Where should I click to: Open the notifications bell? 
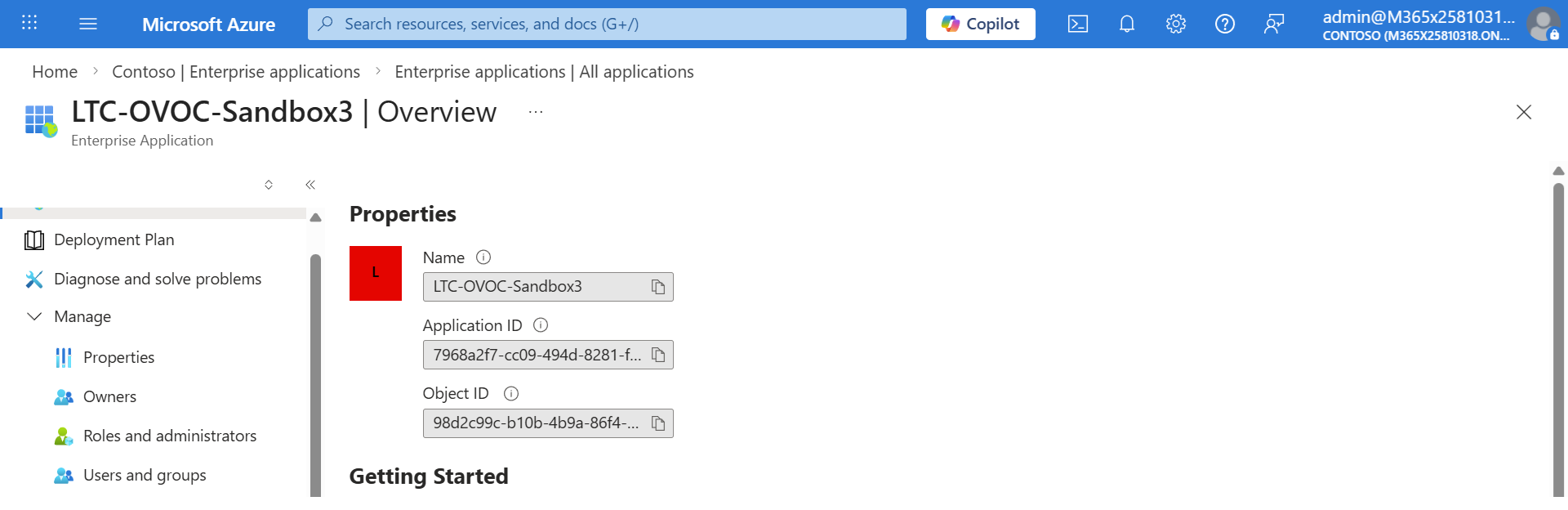[x=1126, y=25]
